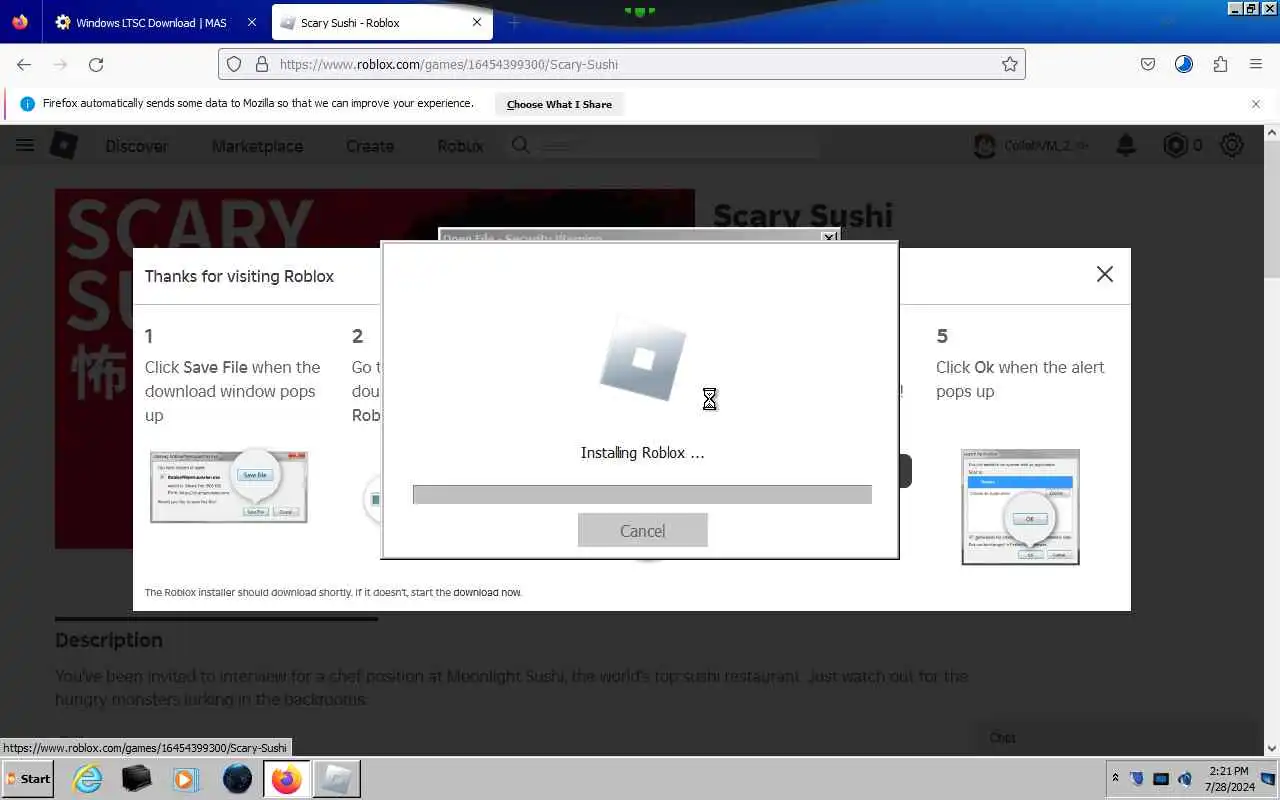Viewport: 1280px width, 800px height.
Task: Click the Save File tutorial thumbnail
Action: click(229, 486)
